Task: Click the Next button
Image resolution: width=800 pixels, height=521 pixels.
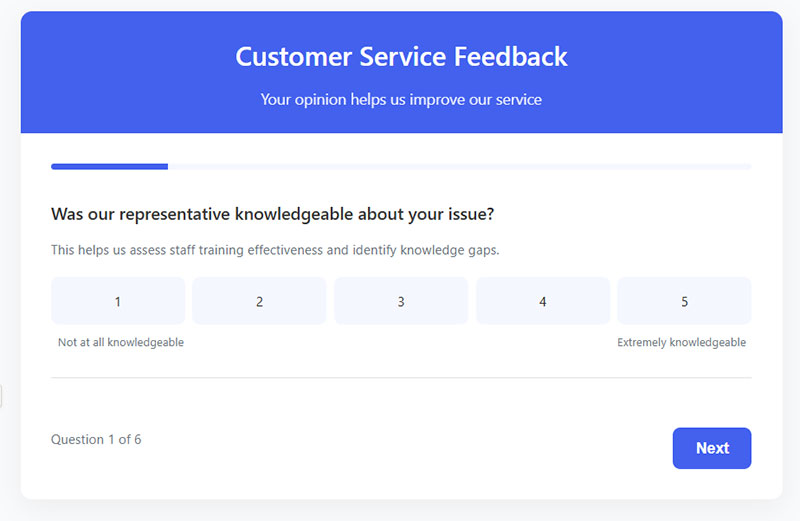Action: pyautogui.click(x=712, y=448)
